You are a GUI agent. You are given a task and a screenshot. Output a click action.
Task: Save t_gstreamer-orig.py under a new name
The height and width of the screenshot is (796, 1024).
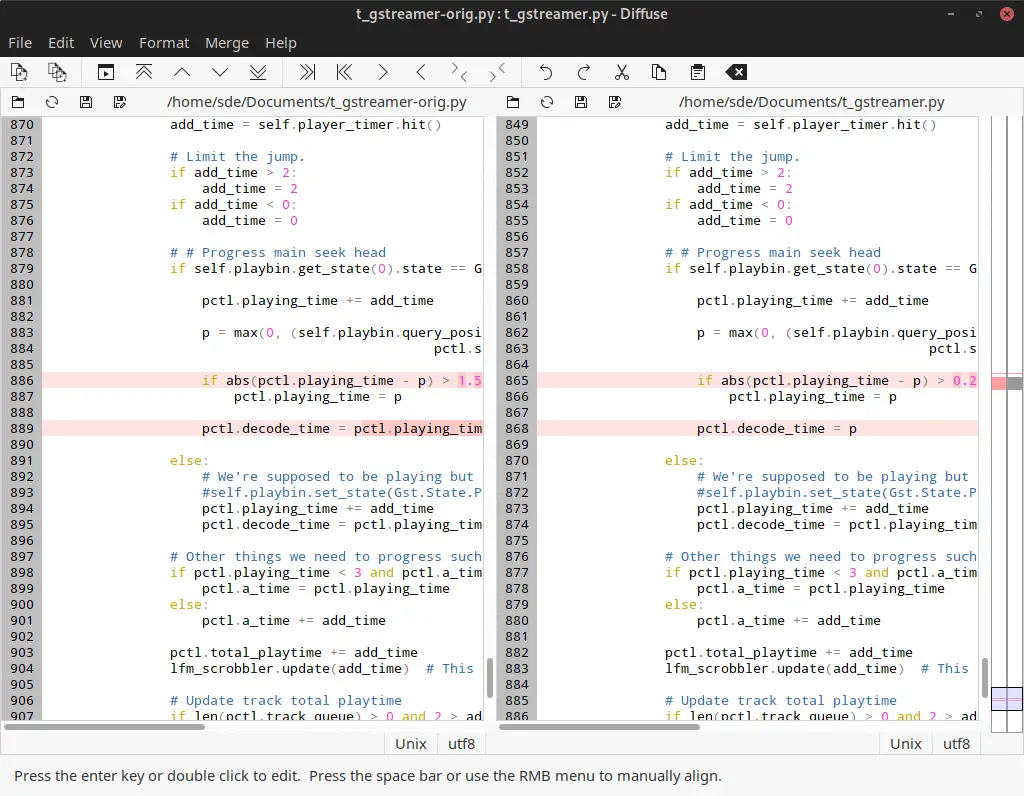(x=120, y=102)
